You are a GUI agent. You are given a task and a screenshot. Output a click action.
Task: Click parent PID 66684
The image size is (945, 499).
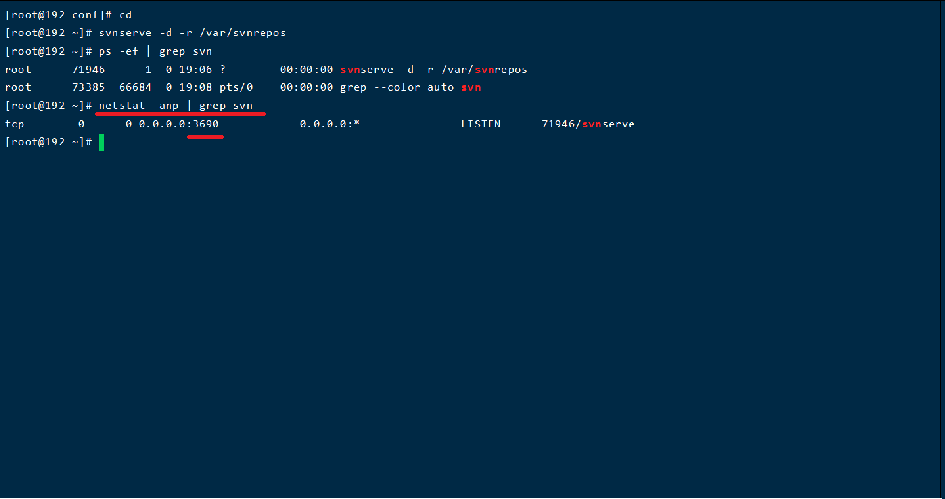point(136,87)
